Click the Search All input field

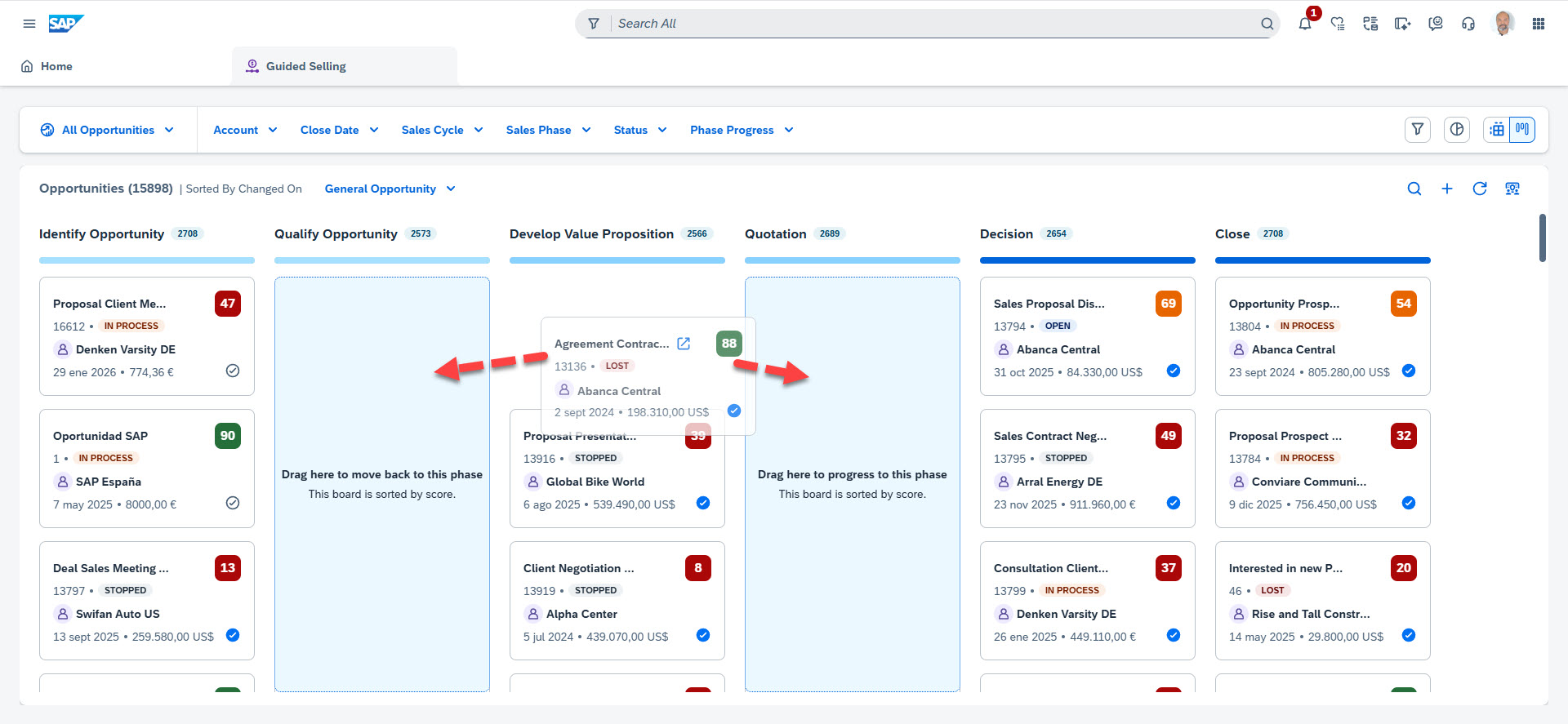click(x=931, y=24)
